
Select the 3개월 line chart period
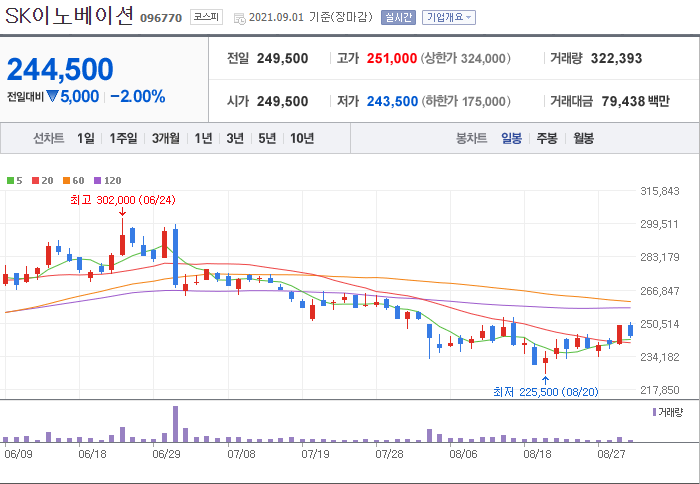[x=166, y=138]
